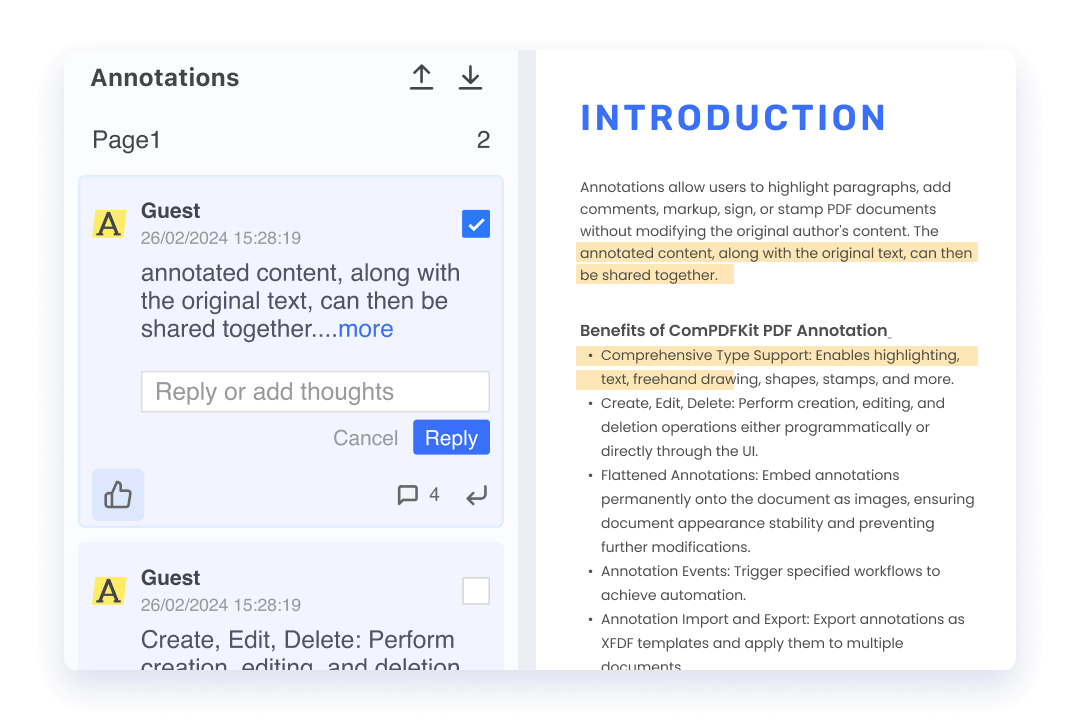Click the first annotation's comment count "4"

(434, 494)
